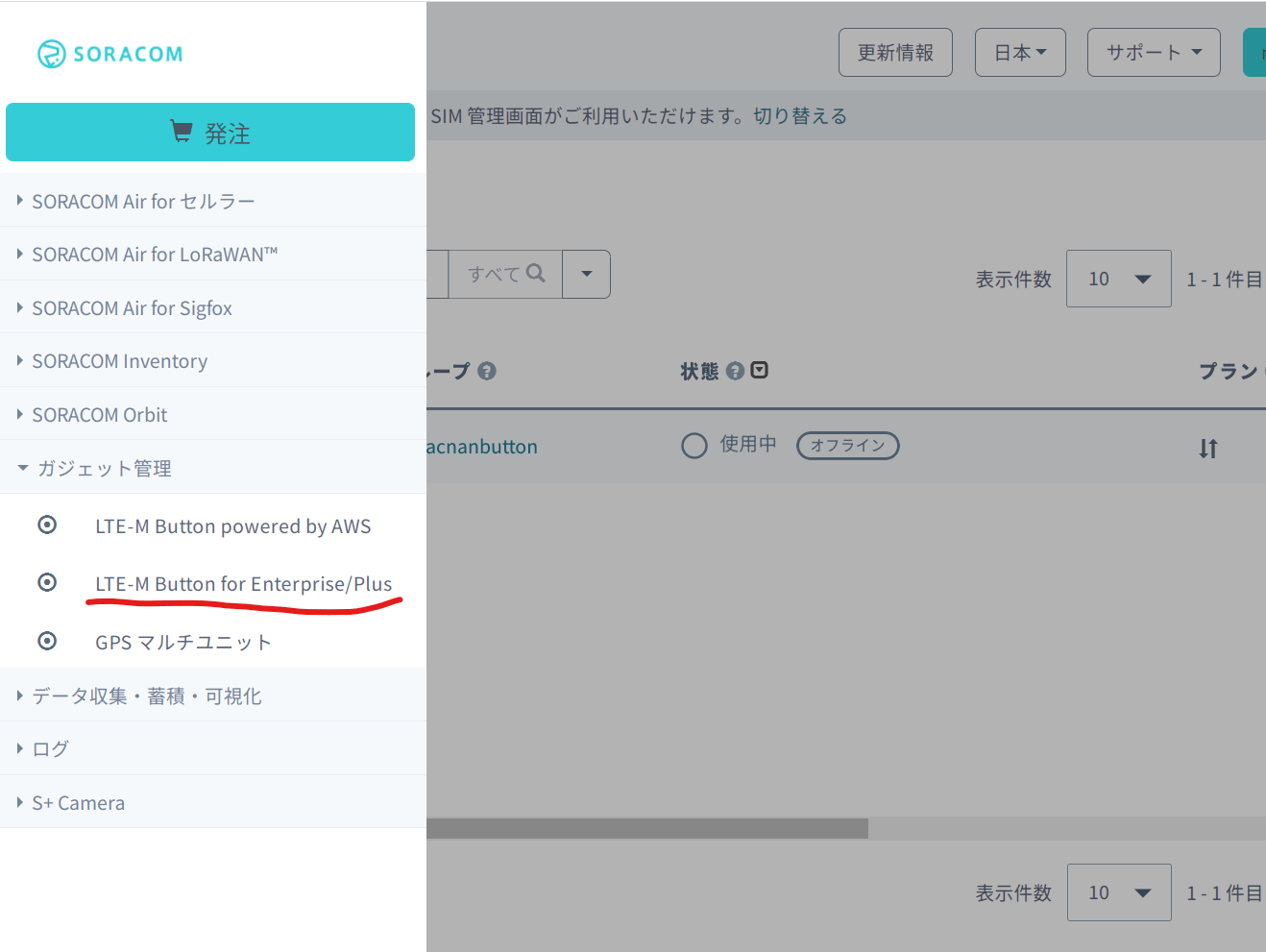Expand データ収集・蓄積・可視化 section
Image resolution: width=1266 pixels, height=952 pixels.
[x=212, y=695]
